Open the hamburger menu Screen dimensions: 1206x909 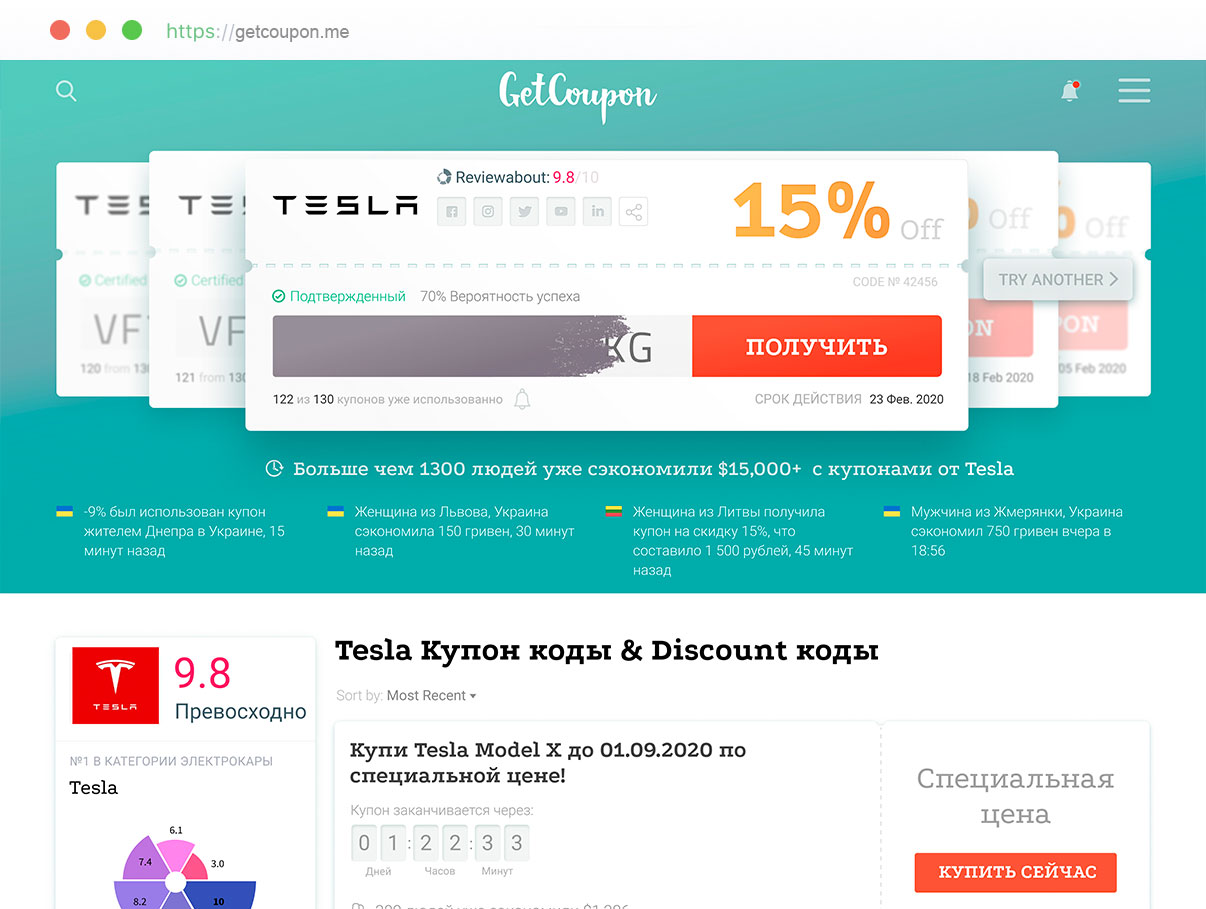coord(1134,91)
